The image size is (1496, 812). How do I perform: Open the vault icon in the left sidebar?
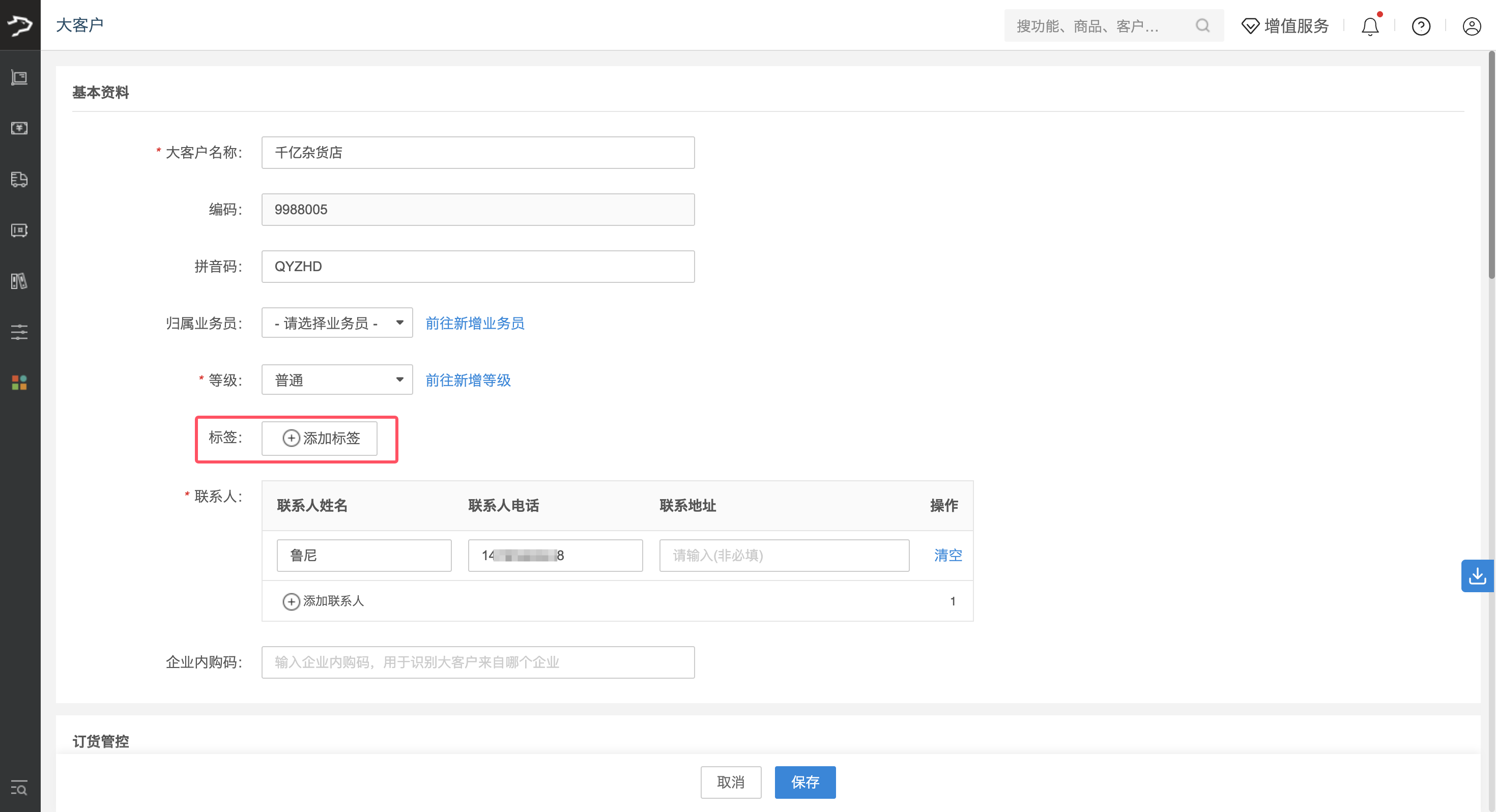pos(19,230)
